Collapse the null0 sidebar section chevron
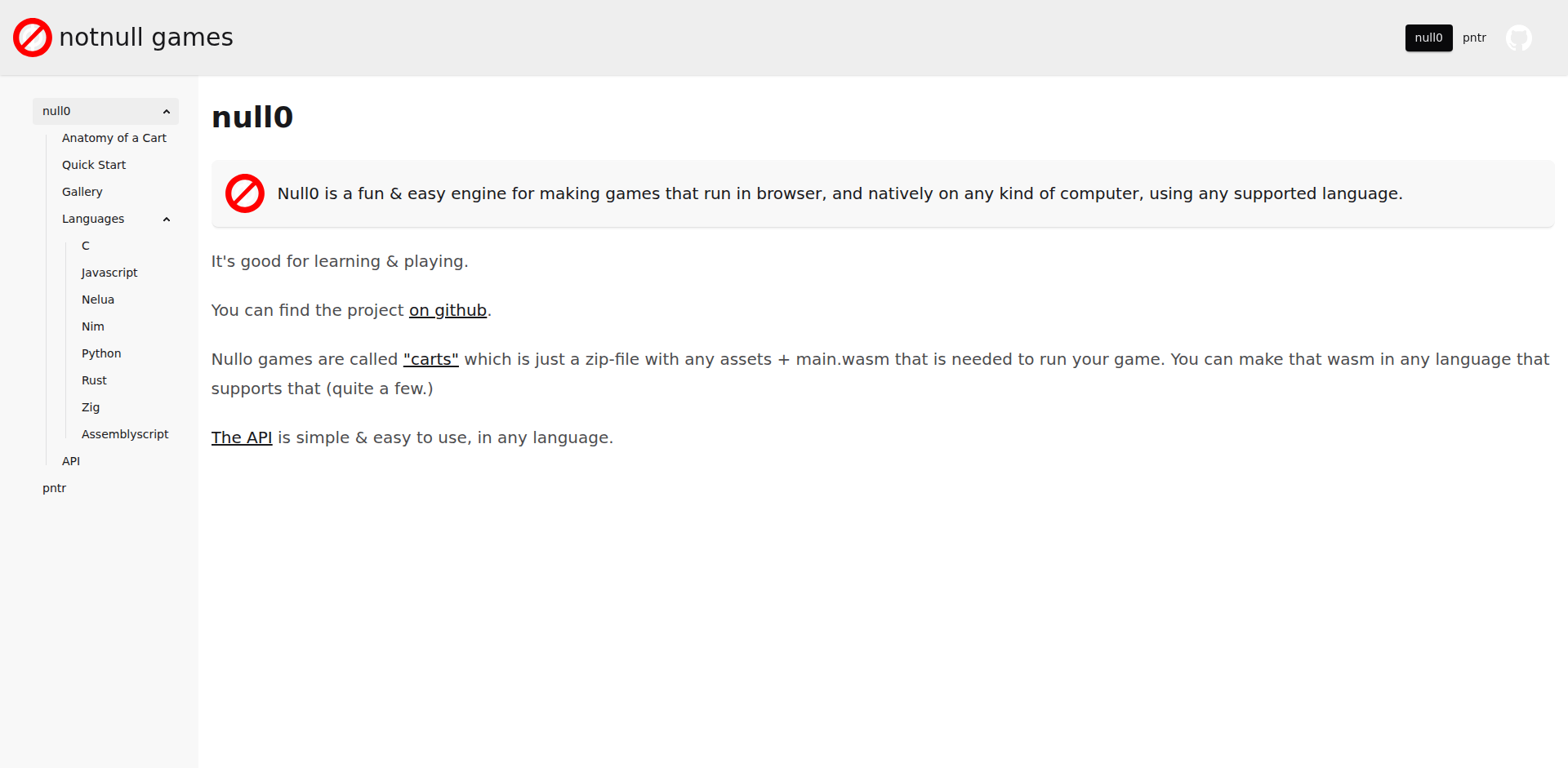This screenshot has width=1568, height=768. coord(167,112)
